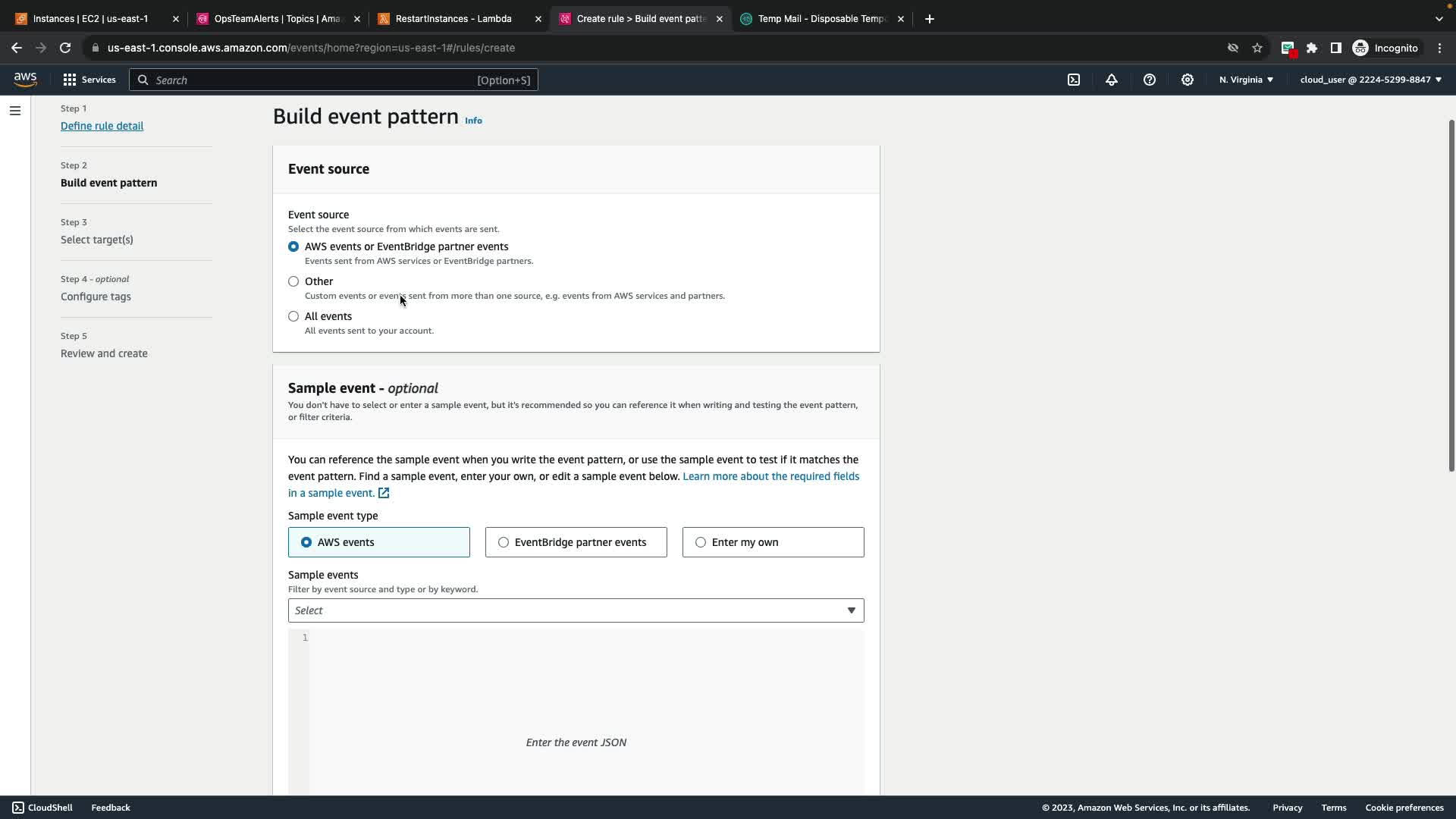The height and width of the screenshot is (819, 1456).
Task: Expand the N. Virginia region dropdown
Action: pos(1246,80)
